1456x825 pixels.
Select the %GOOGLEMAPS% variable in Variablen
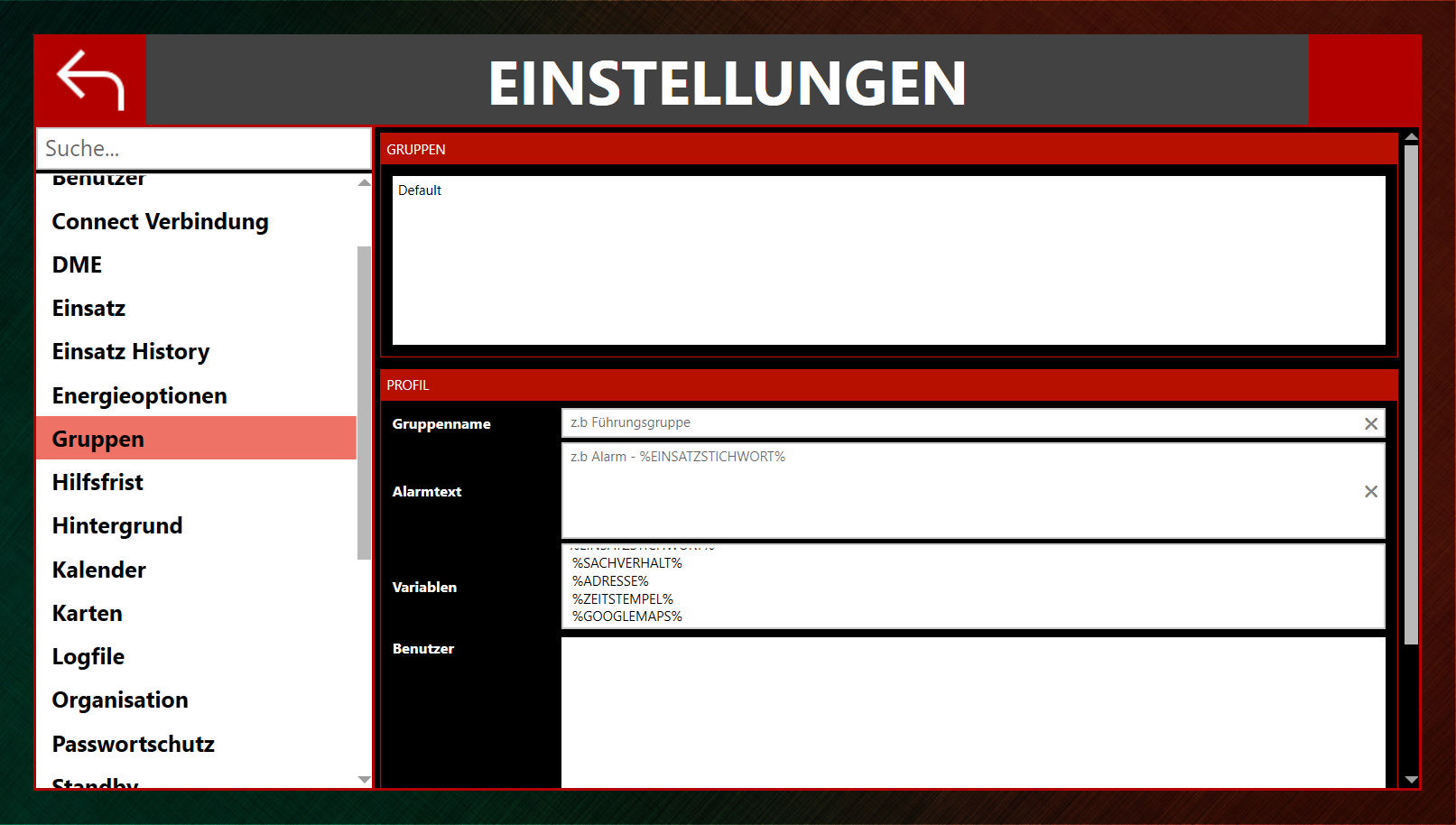[x=626, y=616]
